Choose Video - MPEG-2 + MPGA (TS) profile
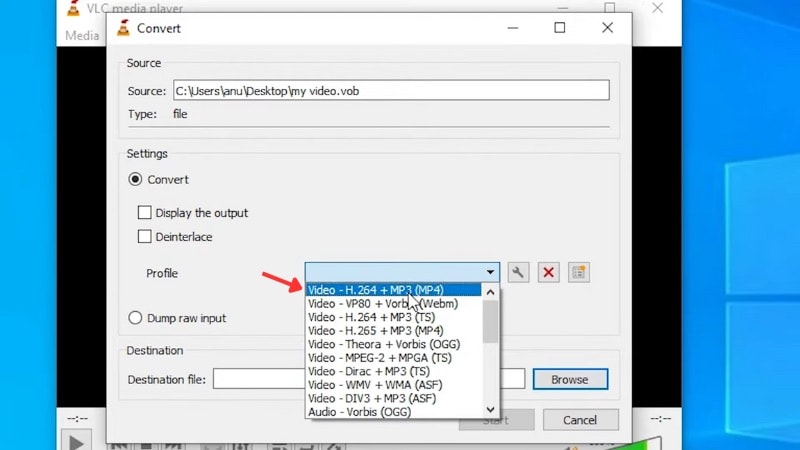Viewport: 800px width, 450px height. click(x=393, y=358)
